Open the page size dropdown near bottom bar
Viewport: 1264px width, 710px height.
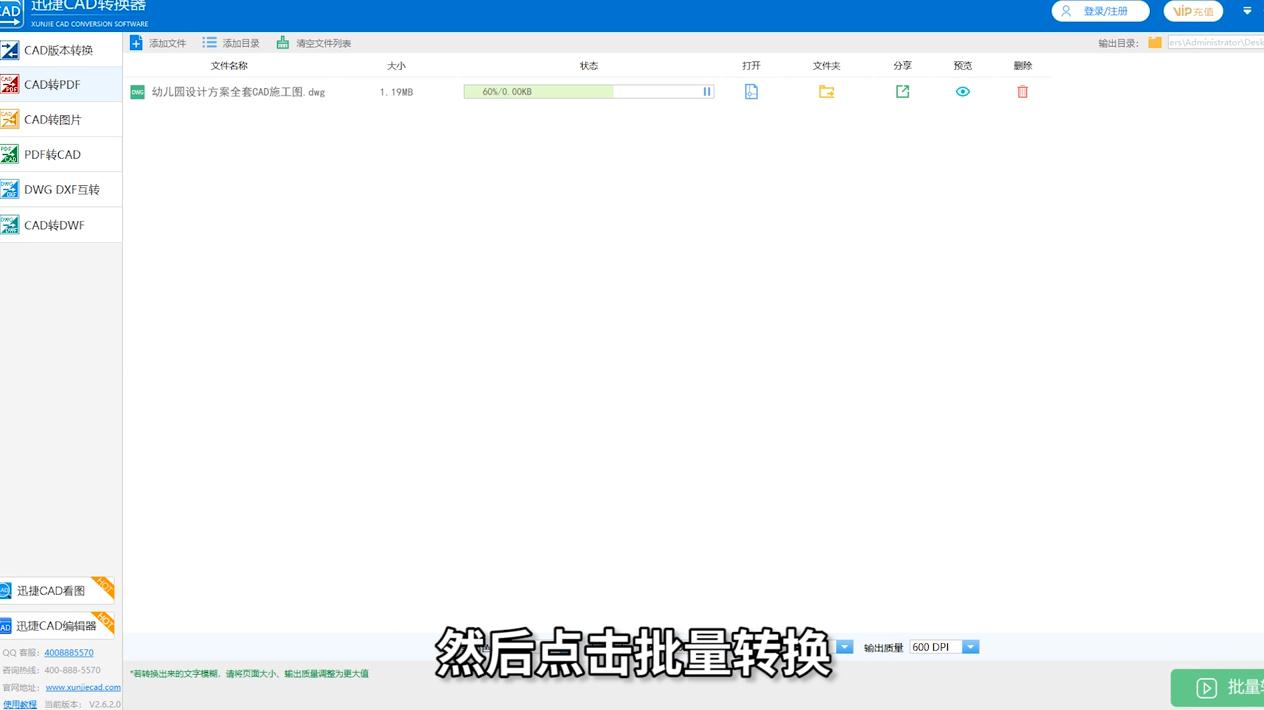coord(843,647)
